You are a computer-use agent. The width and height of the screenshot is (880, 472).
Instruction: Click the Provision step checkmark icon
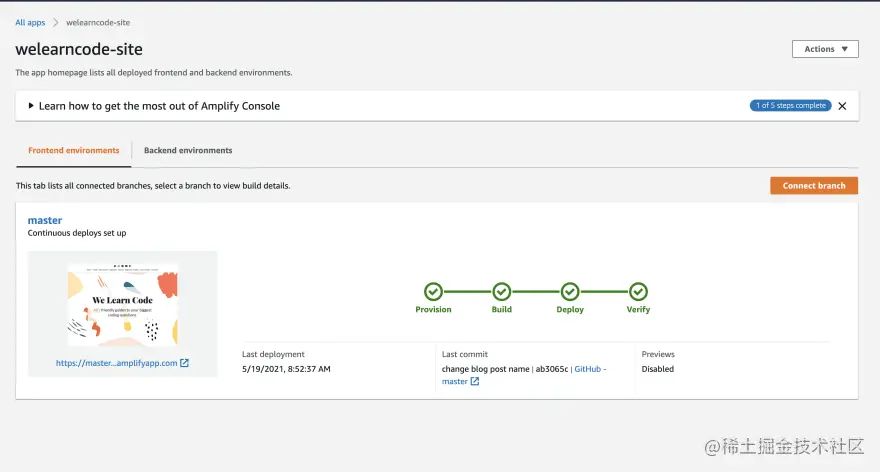pos(433,292)
